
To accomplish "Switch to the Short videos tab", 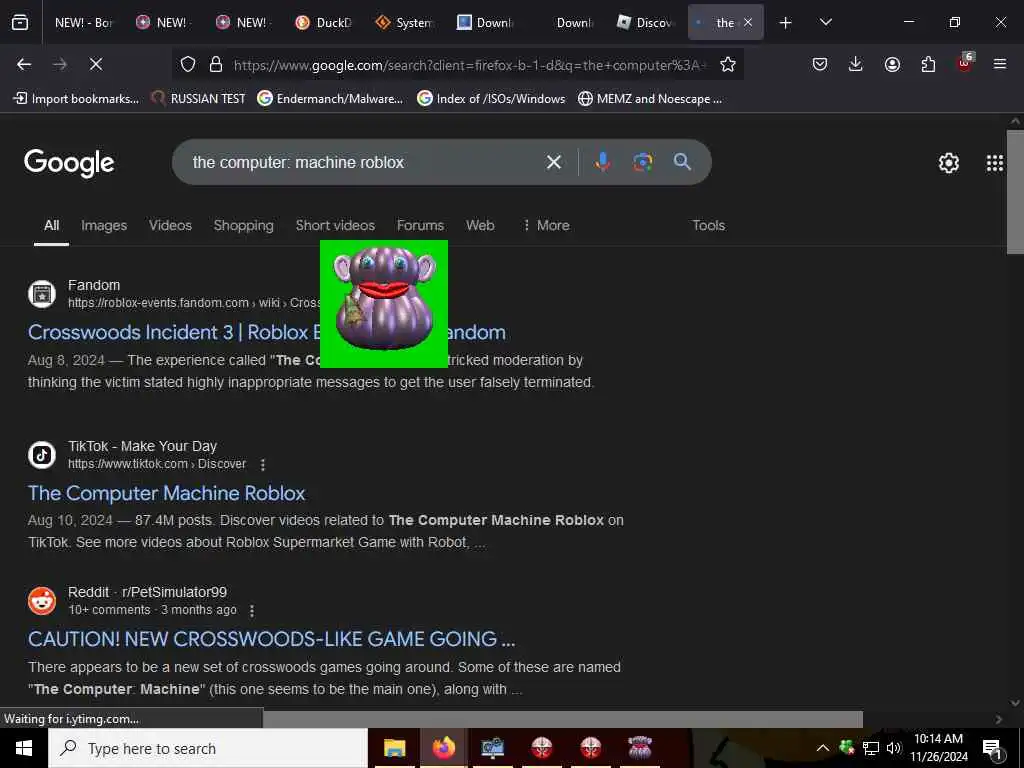I will pos(335,225).
